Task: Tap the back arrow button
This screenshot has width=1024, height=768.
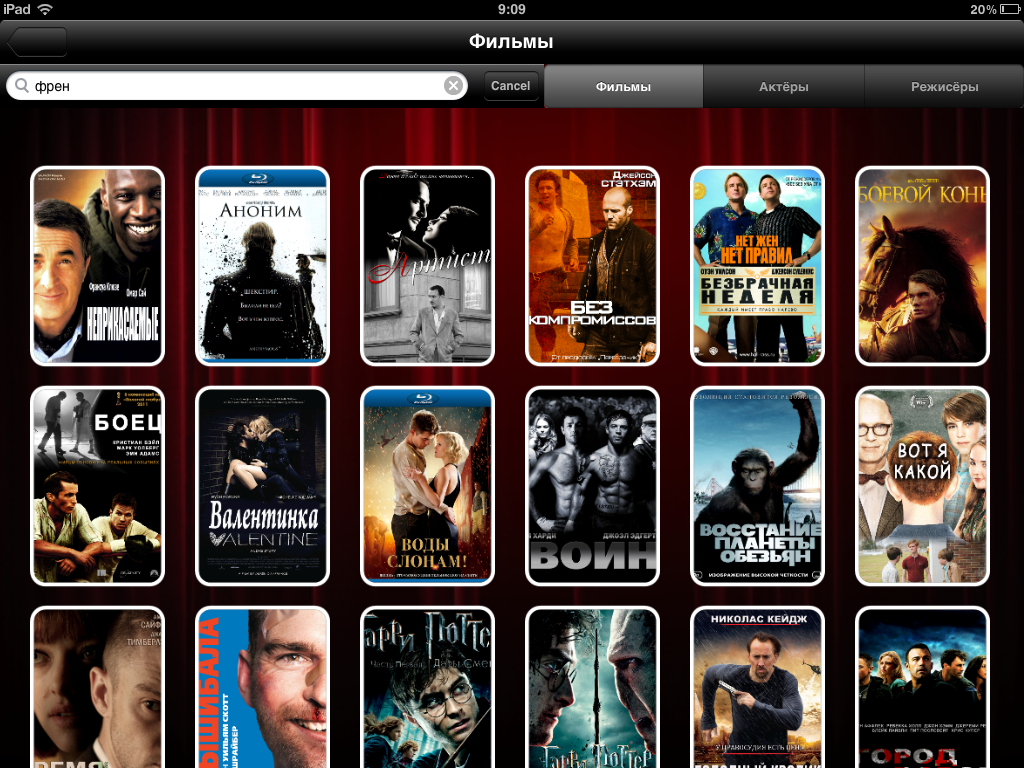Action: pos(37,42)
